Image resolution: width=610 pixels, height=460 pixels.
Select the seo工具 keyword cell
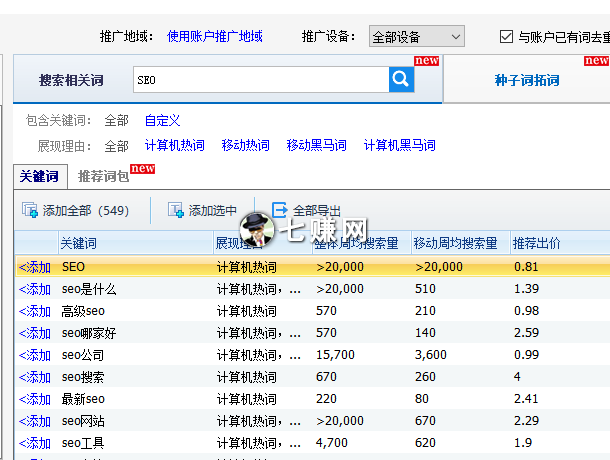coord(83,443)
